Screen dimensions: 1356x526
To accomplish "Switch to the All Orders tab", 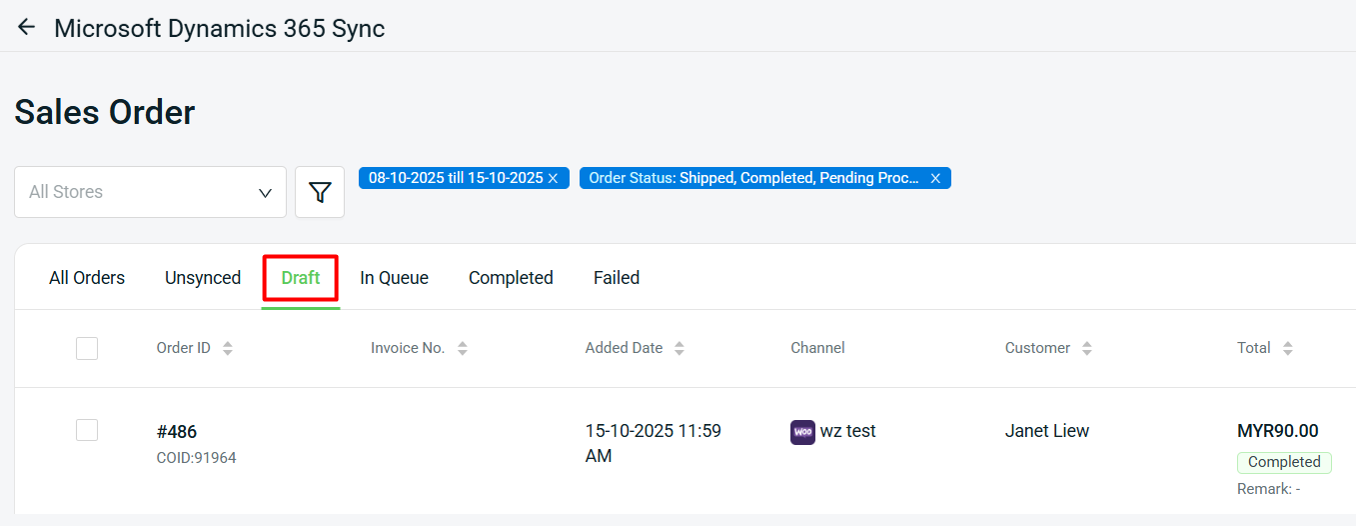I will (x=87, y=278).
